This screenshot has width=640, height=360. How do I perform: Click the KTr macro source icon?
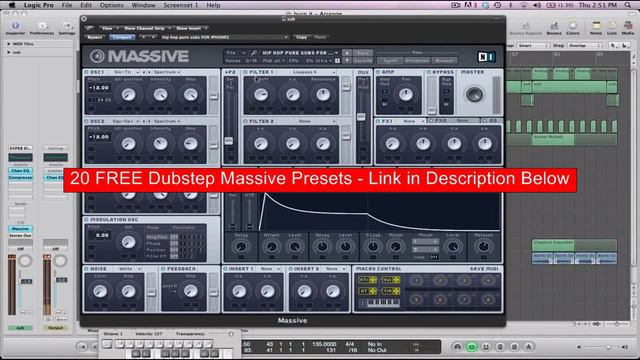(367, 280)
